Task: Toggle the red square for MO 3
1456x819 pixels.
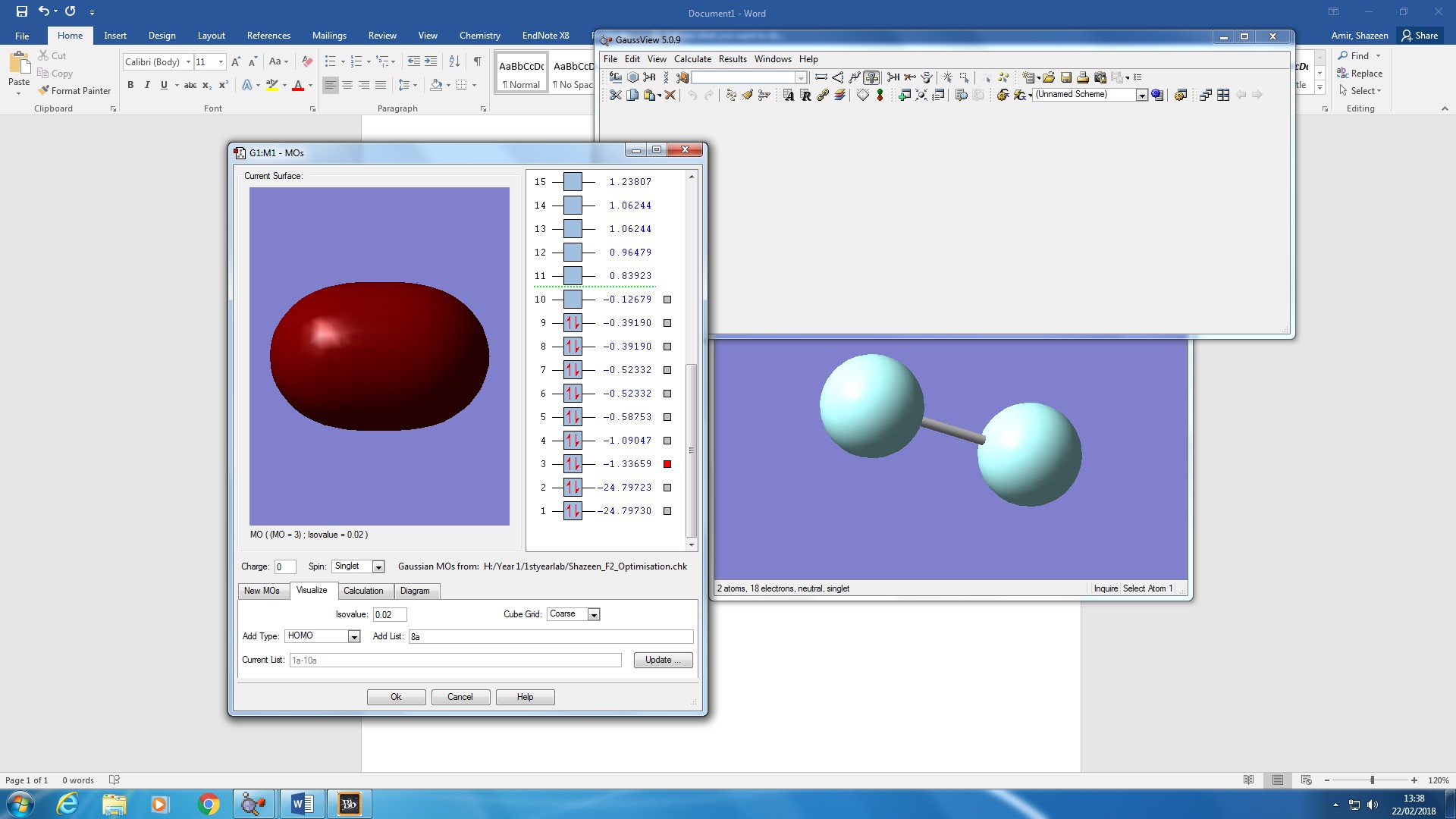Action: [x=667, y=464]
